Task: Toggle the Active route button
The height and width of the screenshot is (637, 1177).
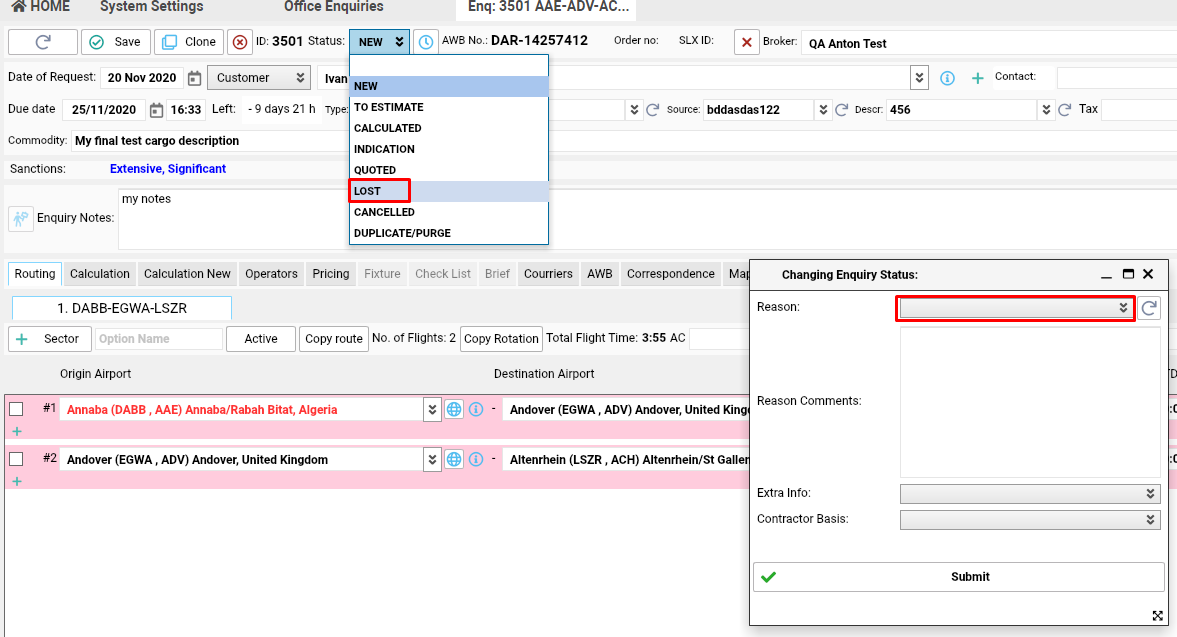Action: pyautogui.click(x=260, y=339)
